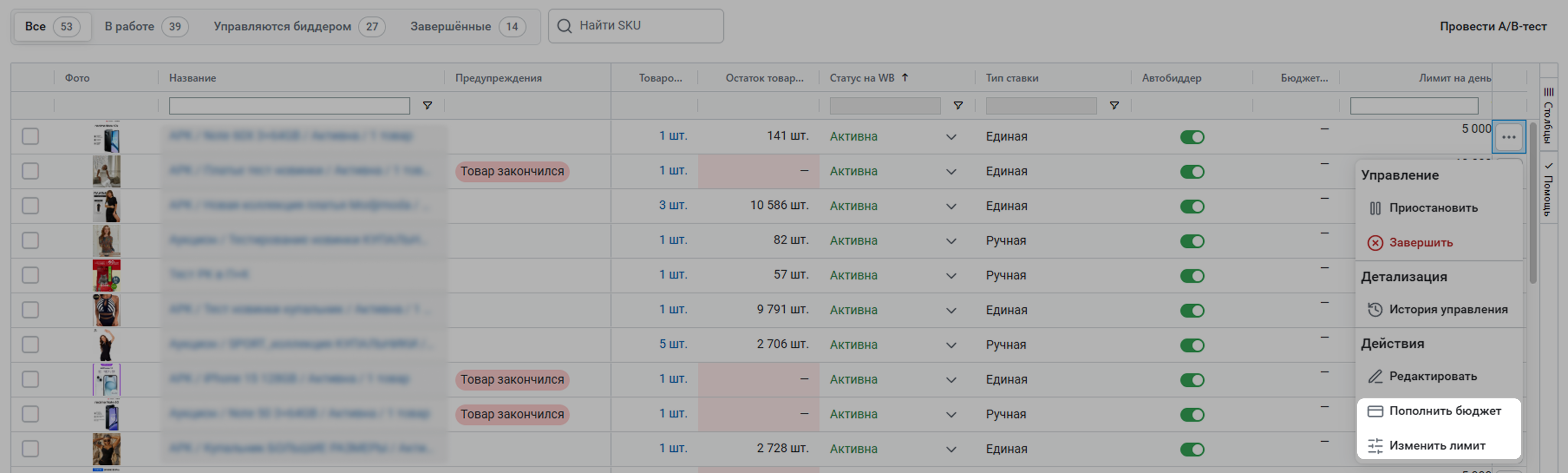Sort by Статус на WB arrow
The width and height of the screenshot is (1568, 473).
coord(905,77)
